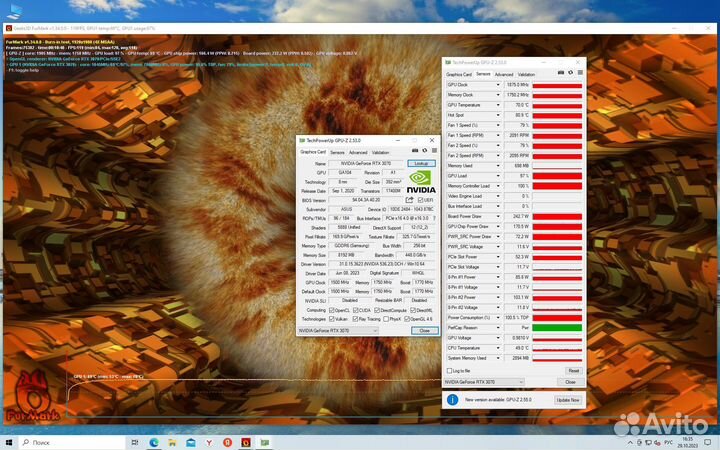Click the camera icon in Sensors GPU-Z window
This screenshot has height=450, width=720.
coord(561,73)
